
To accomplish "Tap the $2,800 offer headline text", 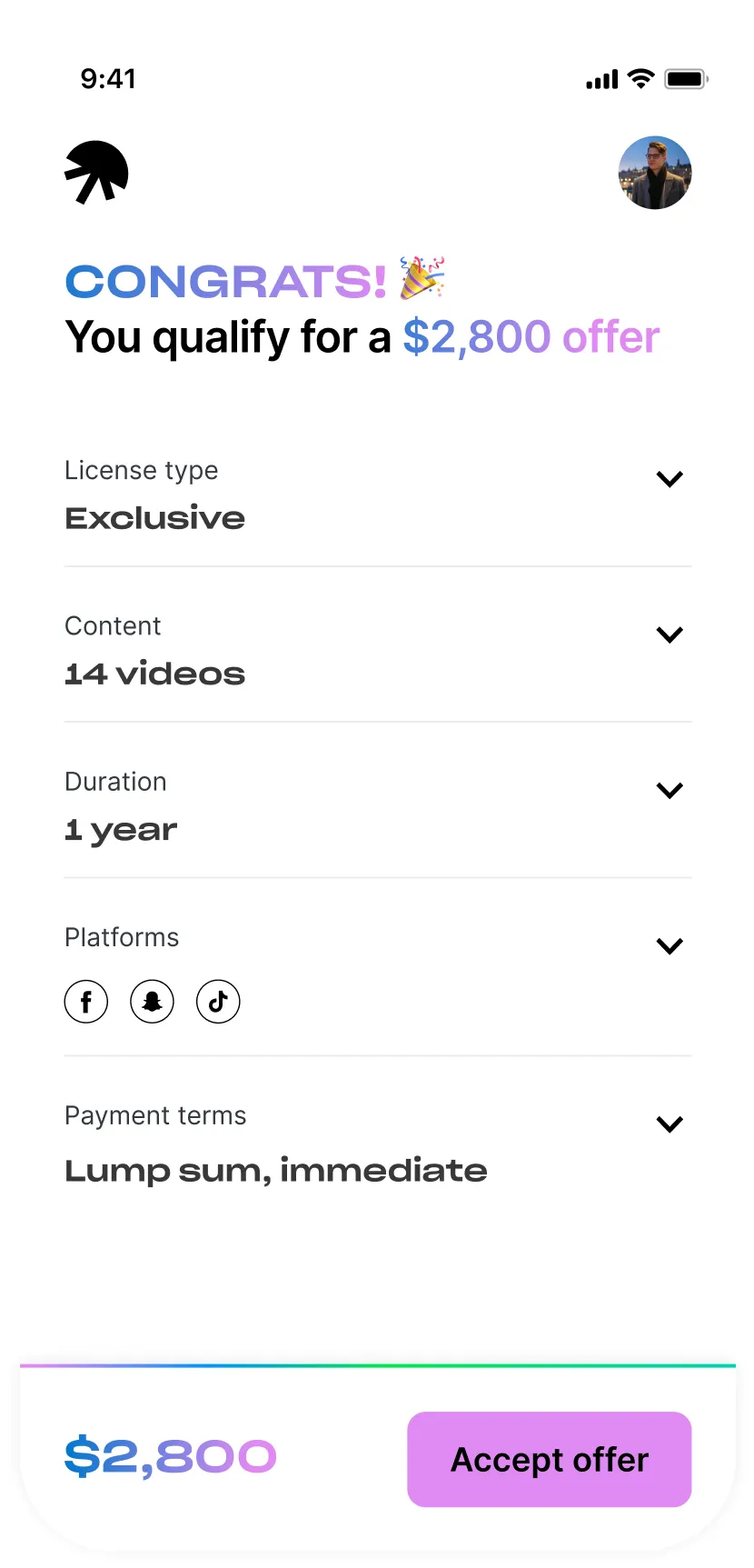I will [x=531, y=337].
